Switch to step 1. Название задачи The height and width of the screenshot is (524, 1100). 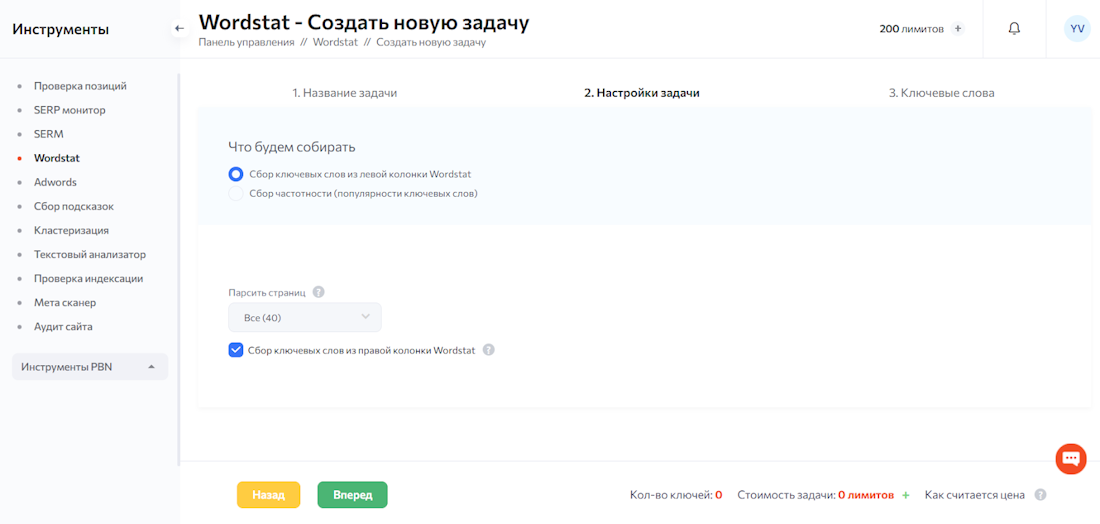344,93
